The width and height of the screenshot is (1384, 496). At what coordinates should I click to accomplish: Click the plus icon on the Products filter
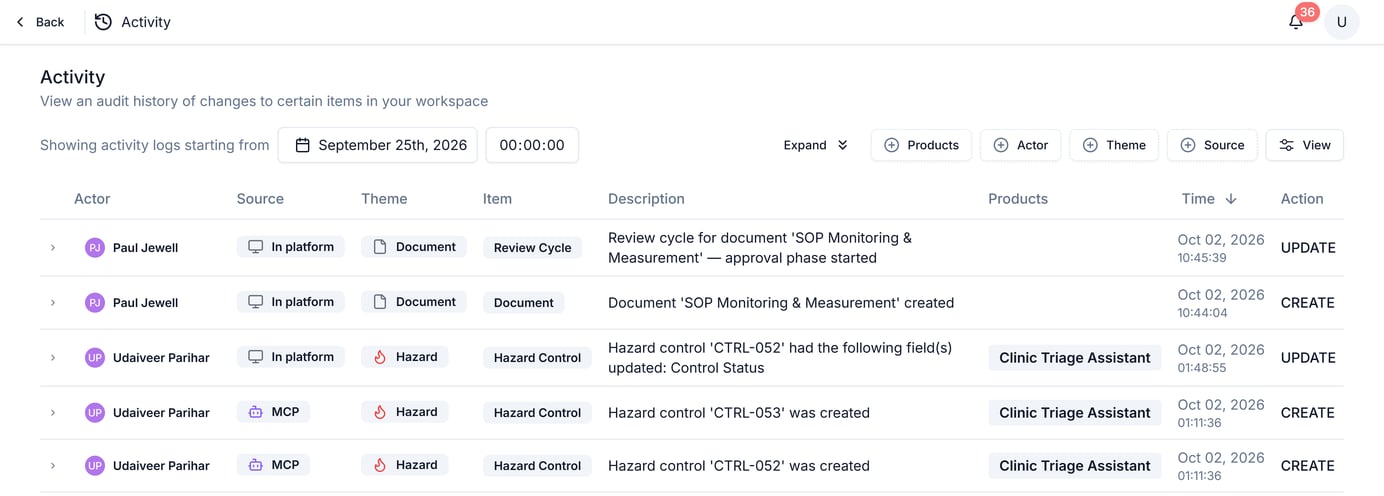pos(892,145)
